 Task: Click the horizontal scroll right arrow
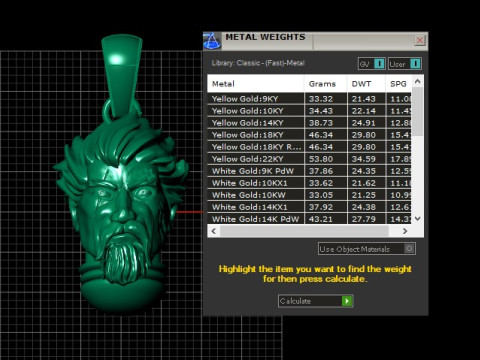pyautogui.click(x=405, y=231)
